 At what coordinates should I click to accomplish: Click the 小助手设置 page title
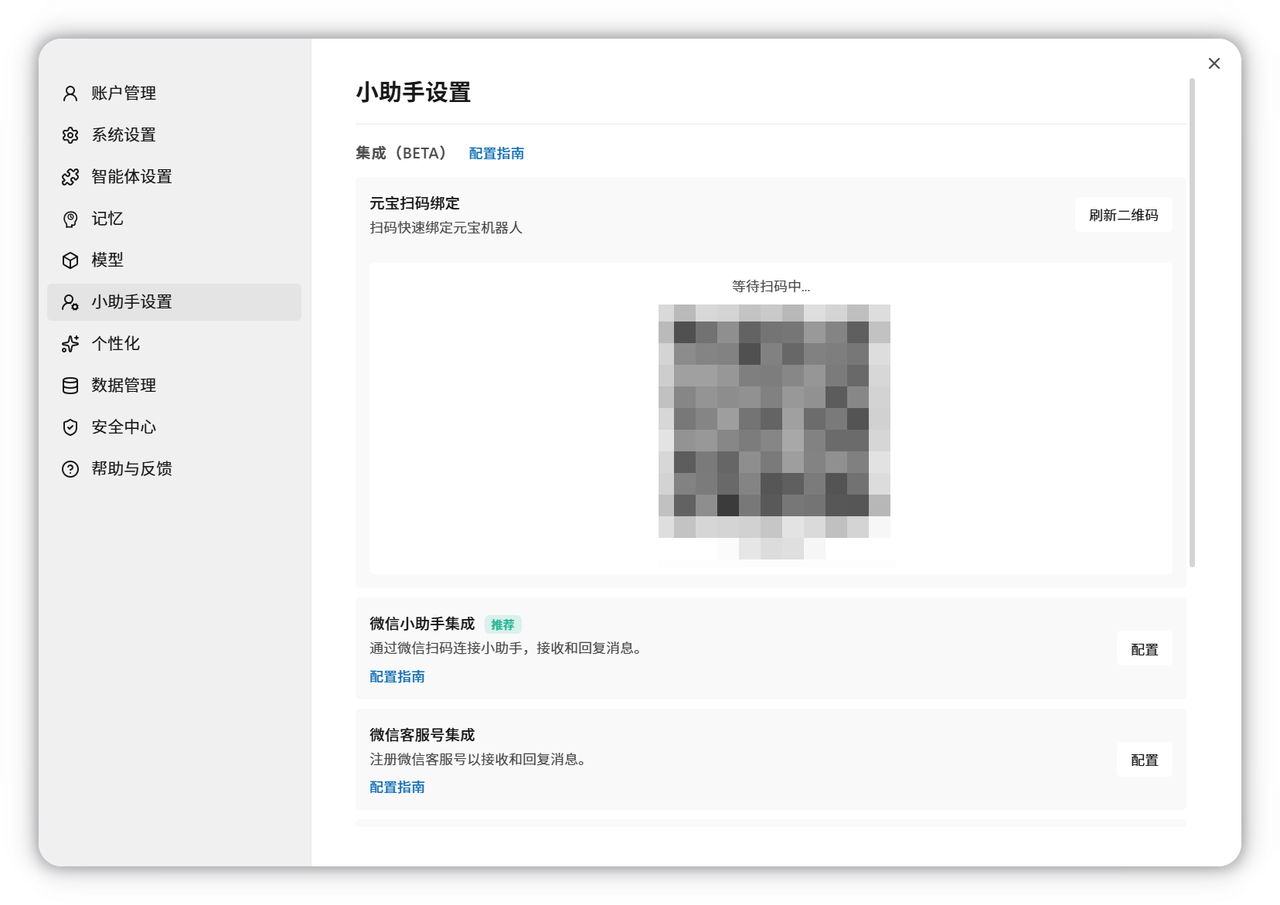413,92
